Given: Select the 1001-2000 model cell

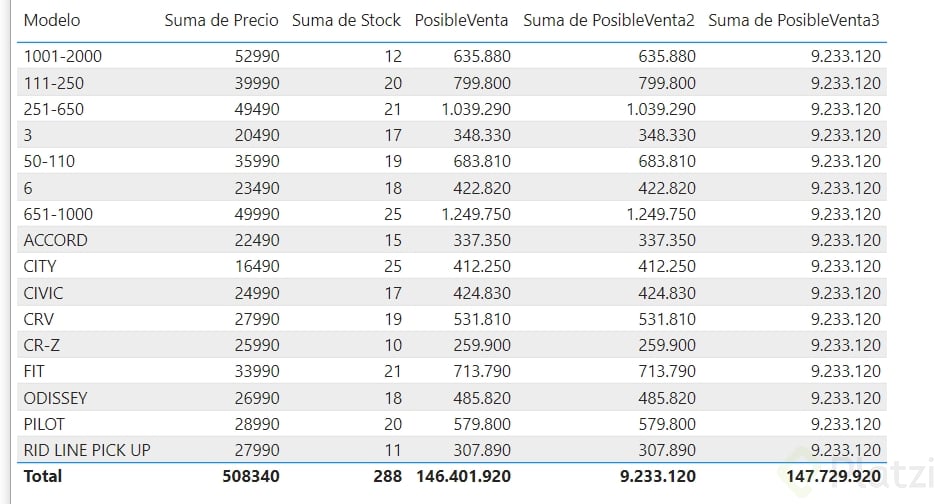Looking at the screenshot, I should (x=62, y=56).
